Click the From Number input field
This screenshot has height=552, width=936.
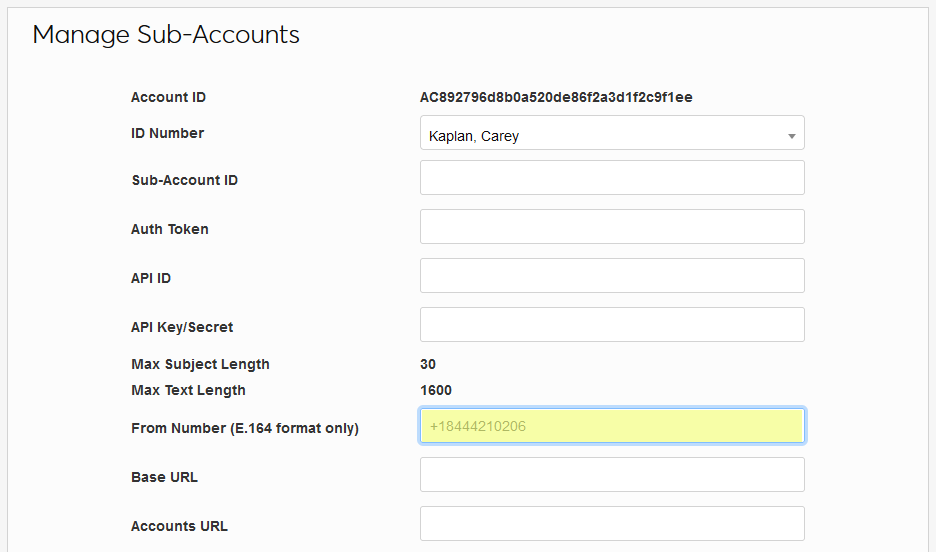pos(612,426)
